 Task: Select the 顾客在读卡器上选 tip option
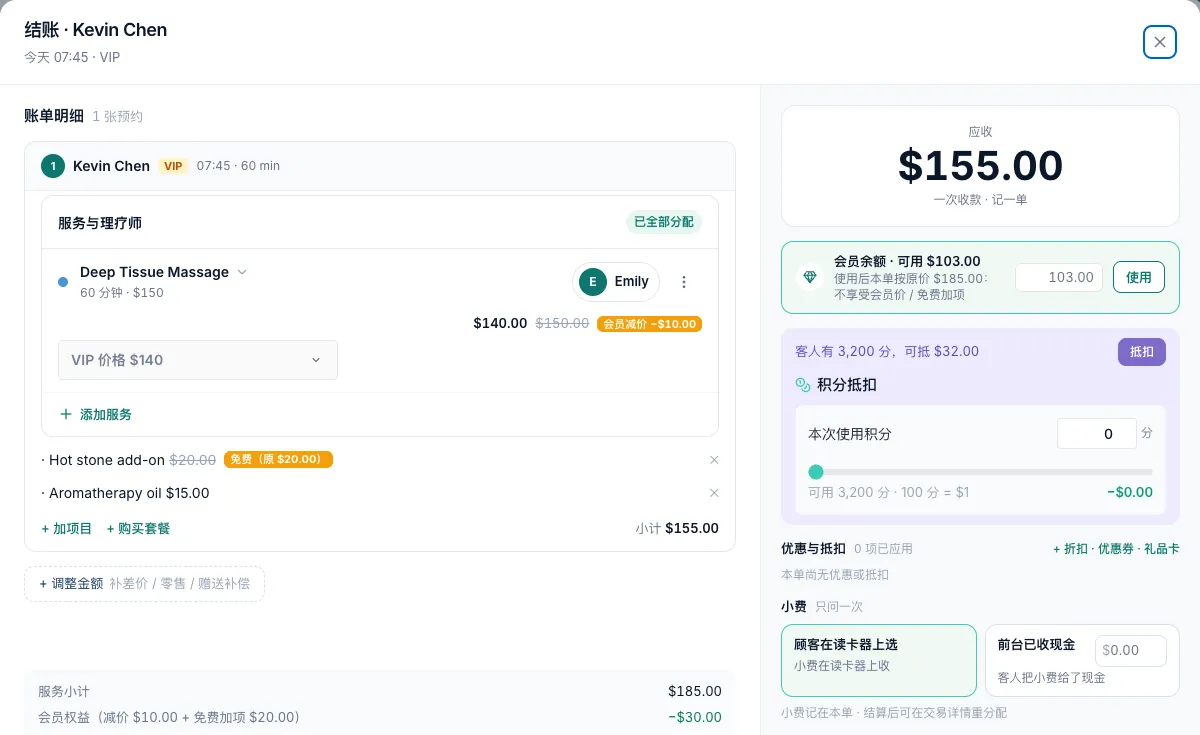[879, 660]
